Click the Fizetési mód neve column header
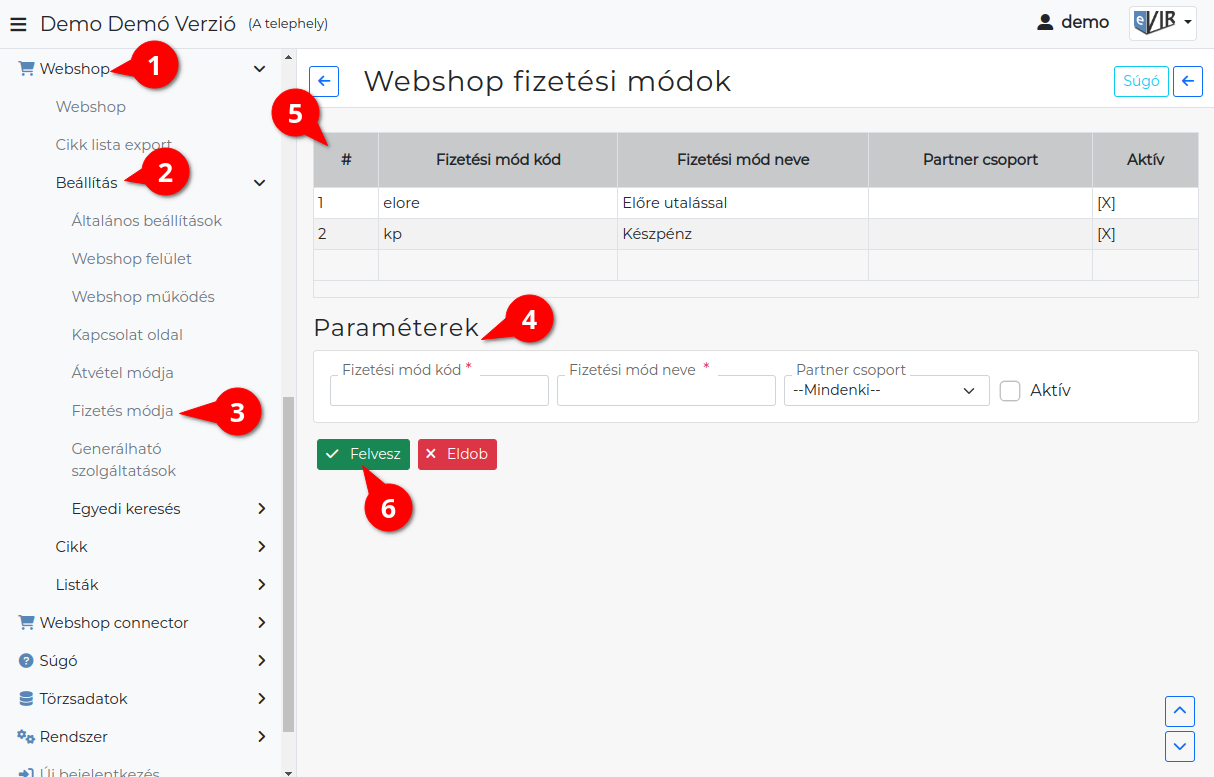Viewport: 1214px width, 777px height. tap(743, 160)
